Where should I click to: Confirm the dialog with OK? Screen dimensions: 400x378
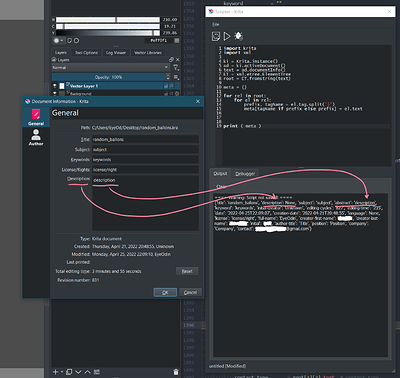point(165,292)
